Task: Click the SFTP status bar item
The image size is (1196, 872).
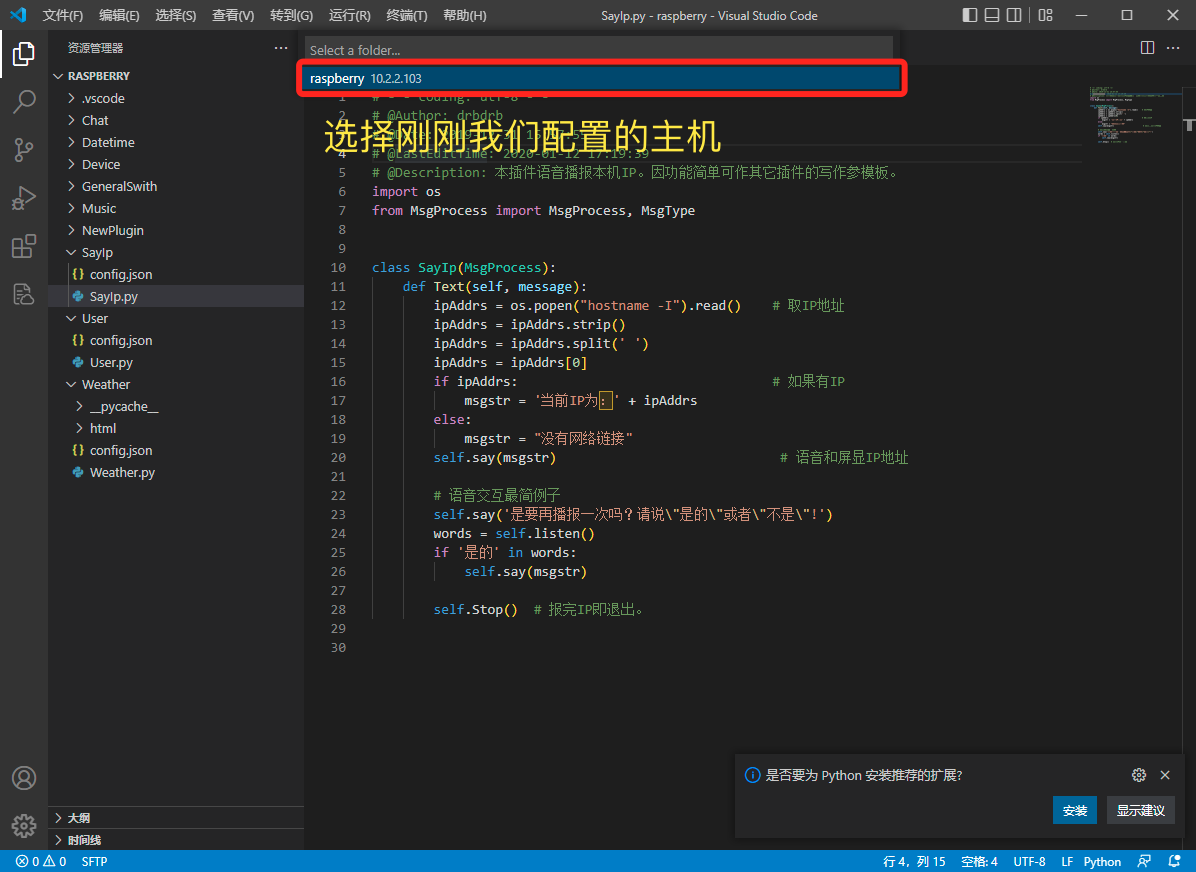Action: (95, 861)
